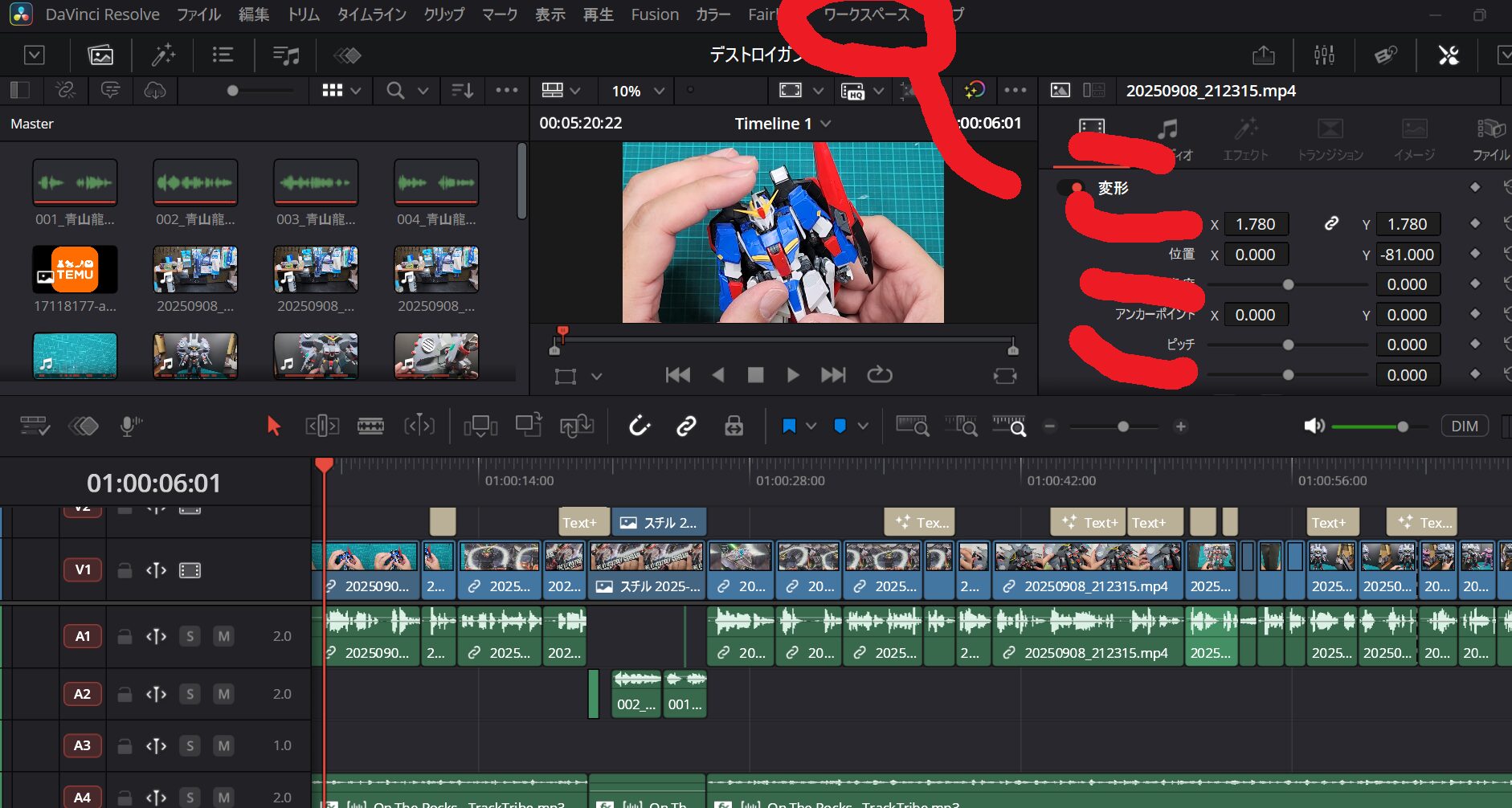1512x808 pixels.
Task: Expand the viewer transform overlay dropdown
Action: 596,375
